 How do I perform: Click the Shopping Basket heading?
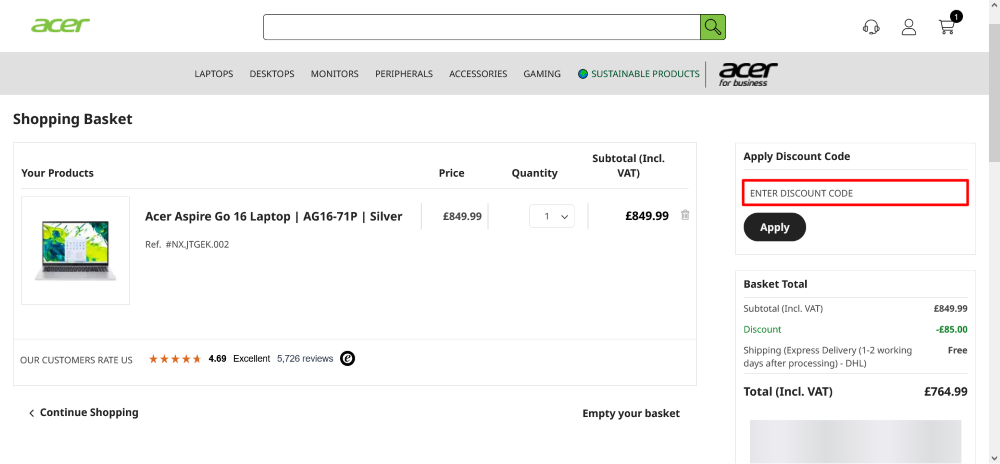pos(73,119)
